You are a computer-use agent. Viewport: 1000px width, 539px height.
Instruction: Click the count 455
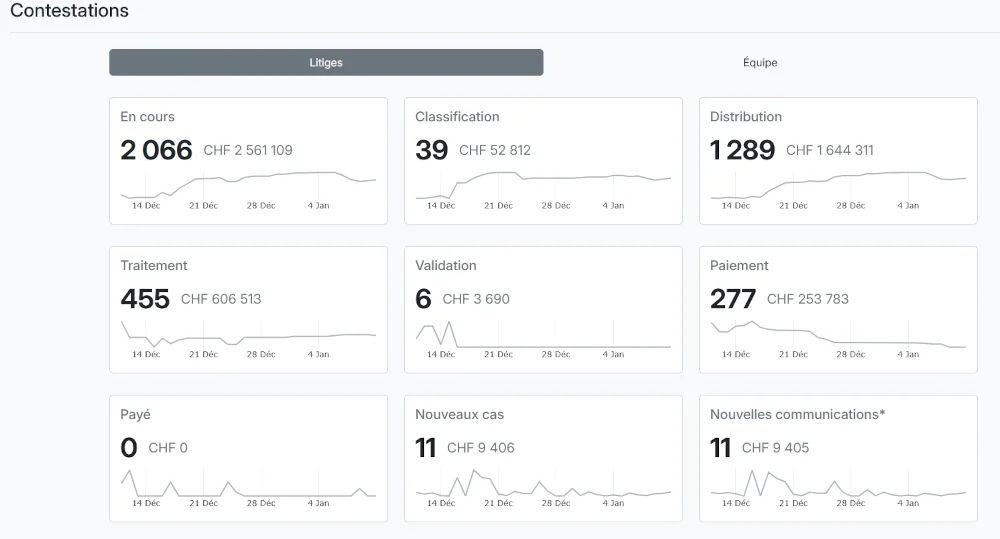pyautogui.click(x=145, y=299)
